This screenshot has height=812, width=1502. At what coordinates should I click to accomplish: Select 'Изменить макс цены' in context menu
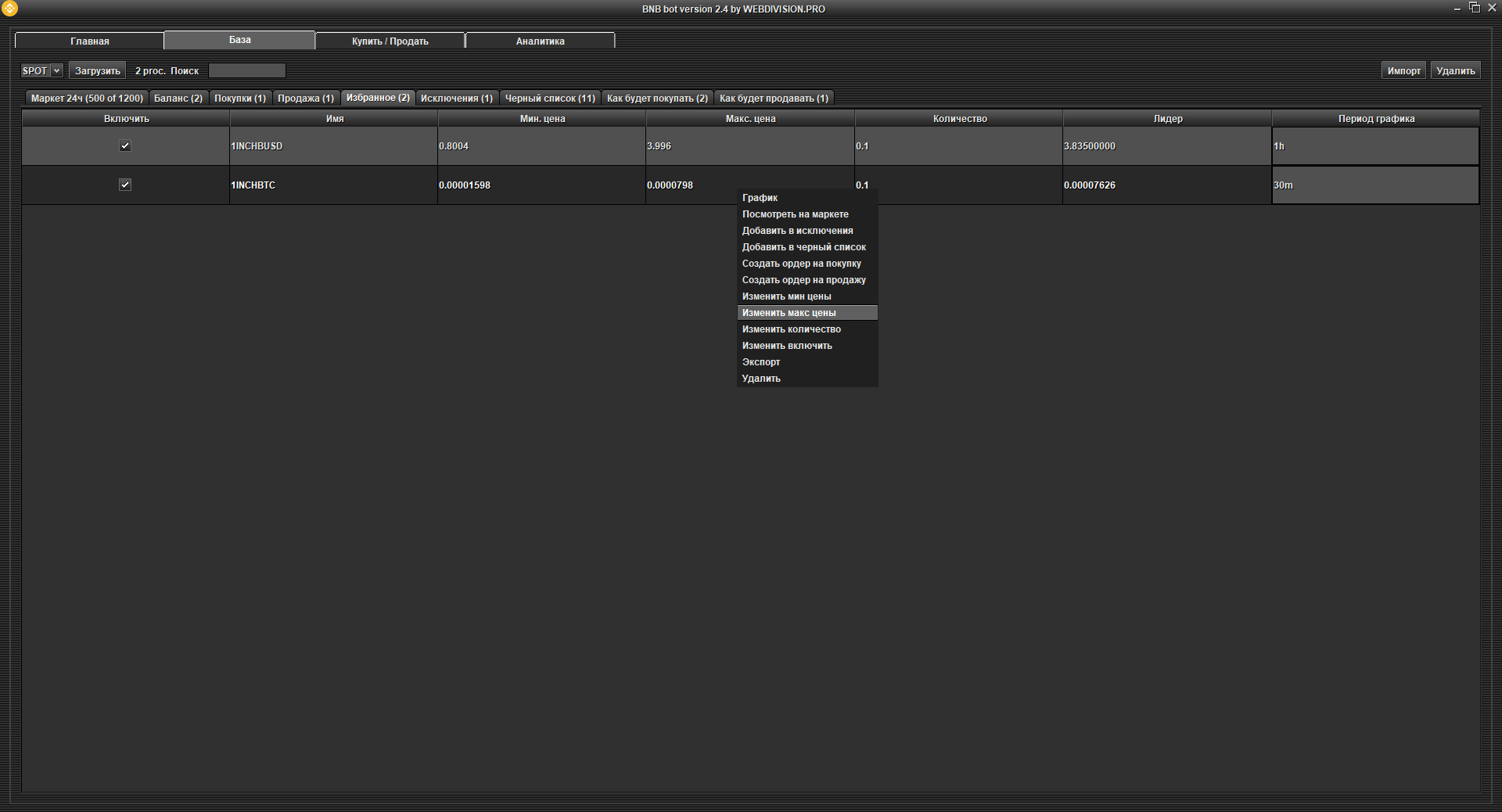789,313
